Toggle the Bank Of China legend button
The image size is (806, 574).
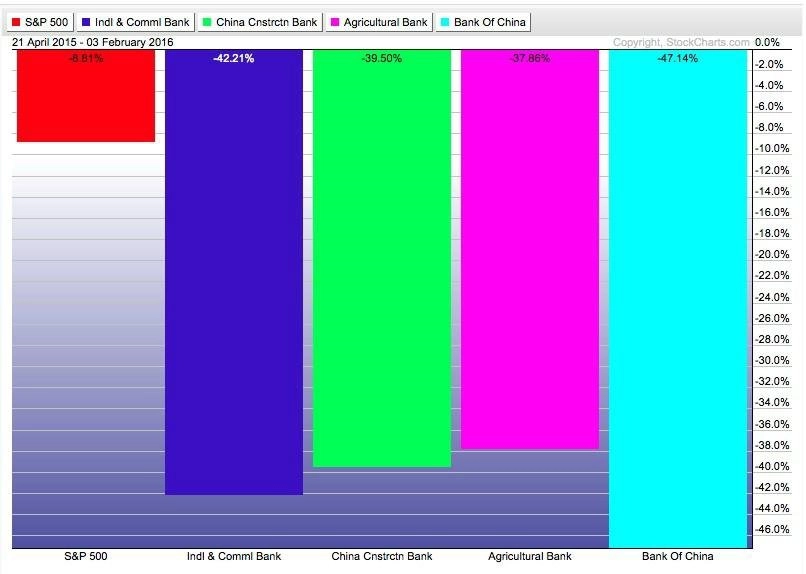[x=483, y=22]
